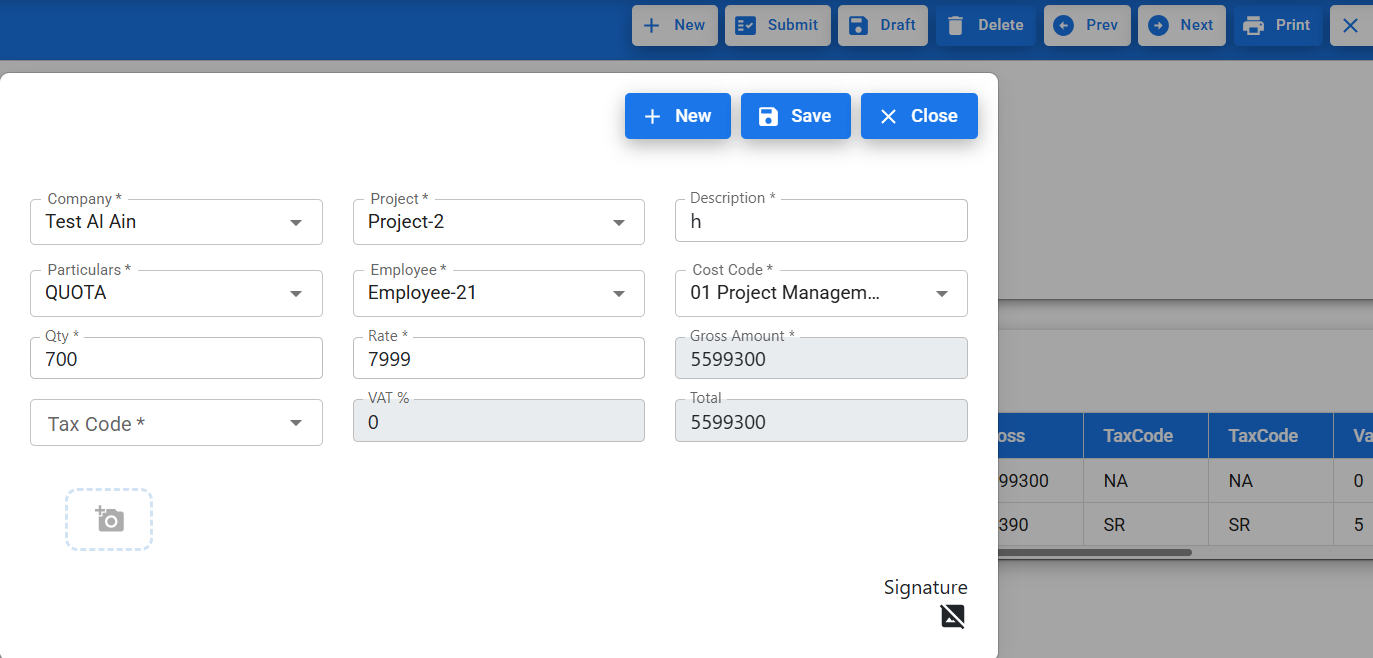Open the Company dropdown
1373x658 pixels.
295,222
